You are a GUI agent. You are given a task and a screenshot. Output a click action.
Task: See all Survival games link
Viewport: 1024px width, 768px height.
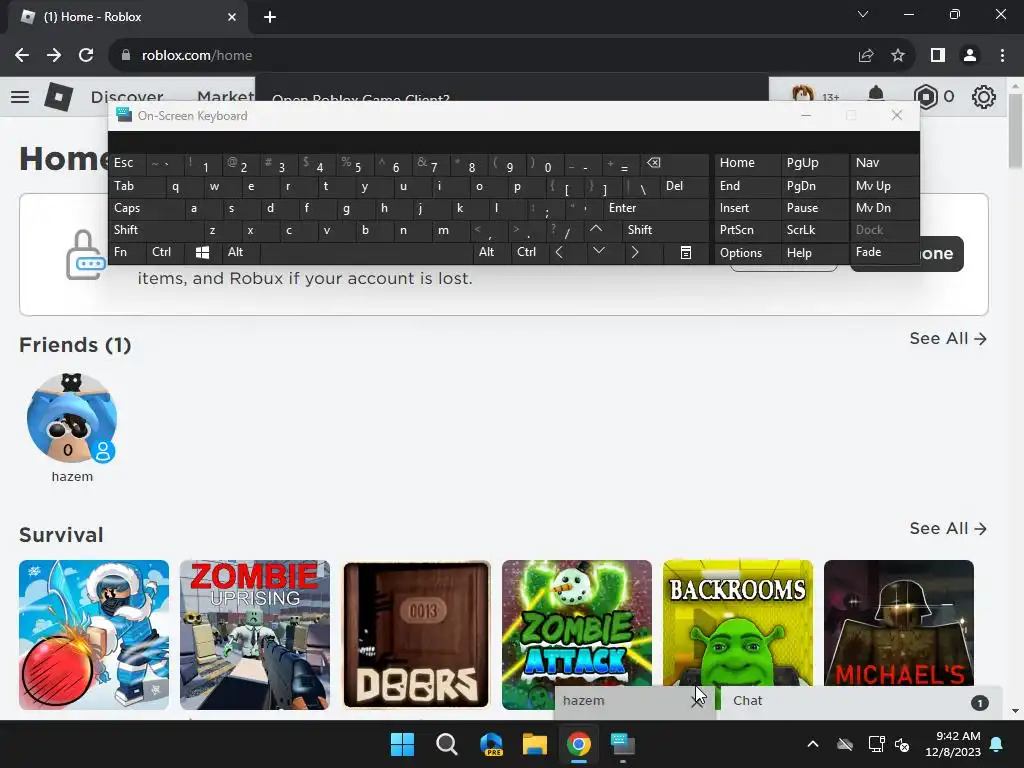tap(948, 528)
